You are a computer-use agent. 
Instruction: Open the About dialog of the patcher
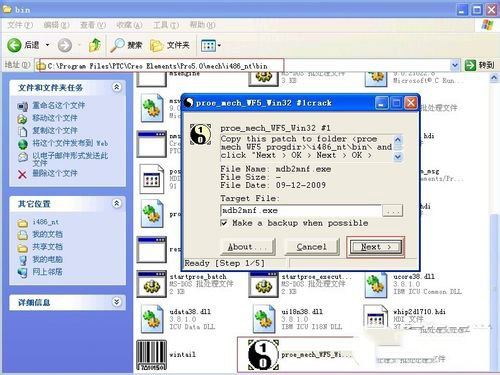tap(247, 247)
